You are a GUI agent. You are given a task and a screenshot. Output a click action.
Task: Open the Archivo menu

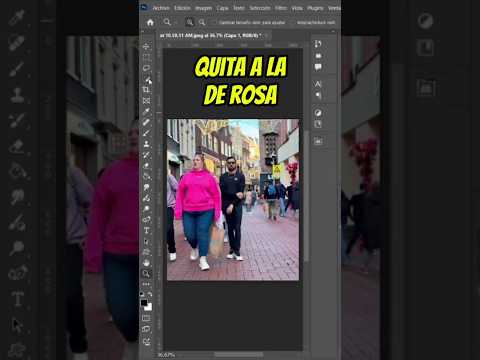point(161,8)
